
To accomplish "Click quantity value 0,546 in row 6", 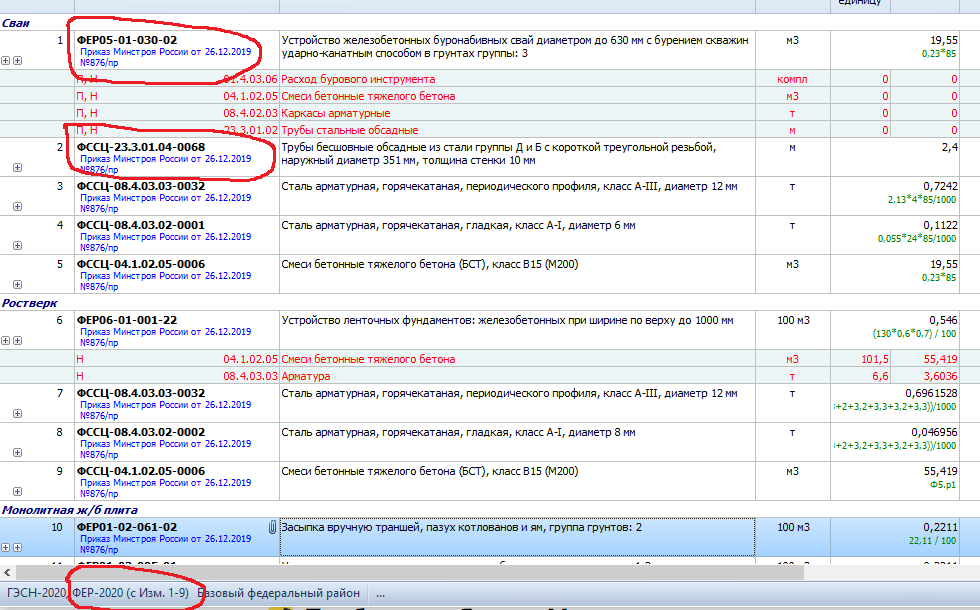I will click(x=943, y=320).
